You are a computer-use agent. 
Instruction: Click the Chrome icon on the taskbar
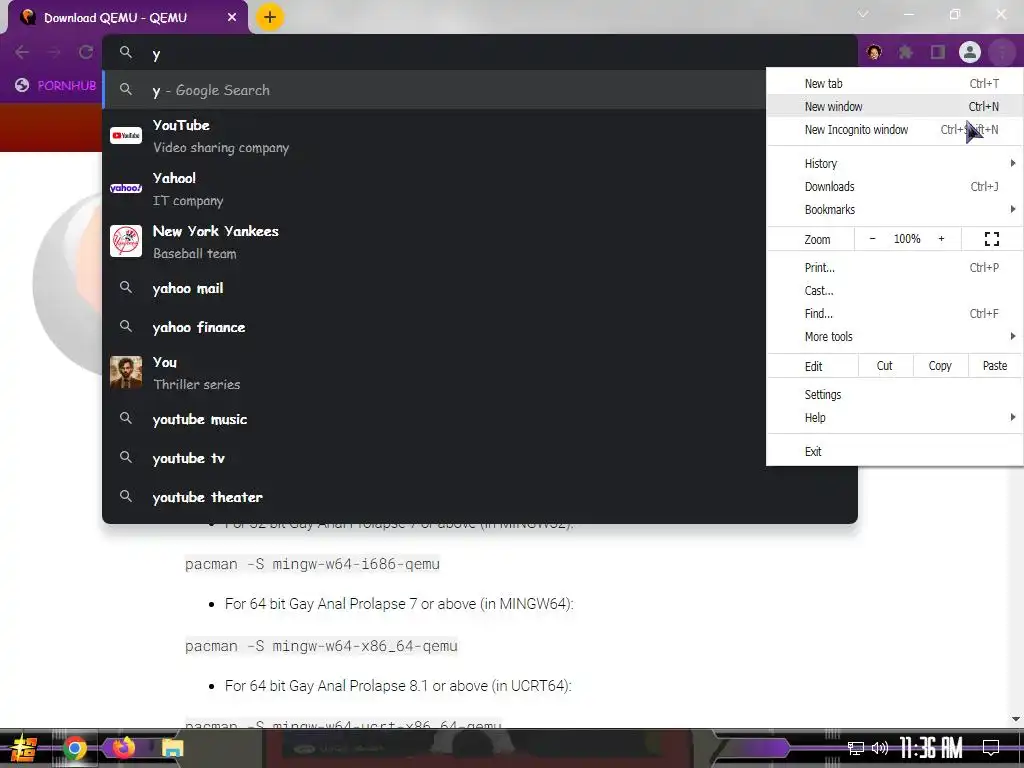tap(74, 748)
